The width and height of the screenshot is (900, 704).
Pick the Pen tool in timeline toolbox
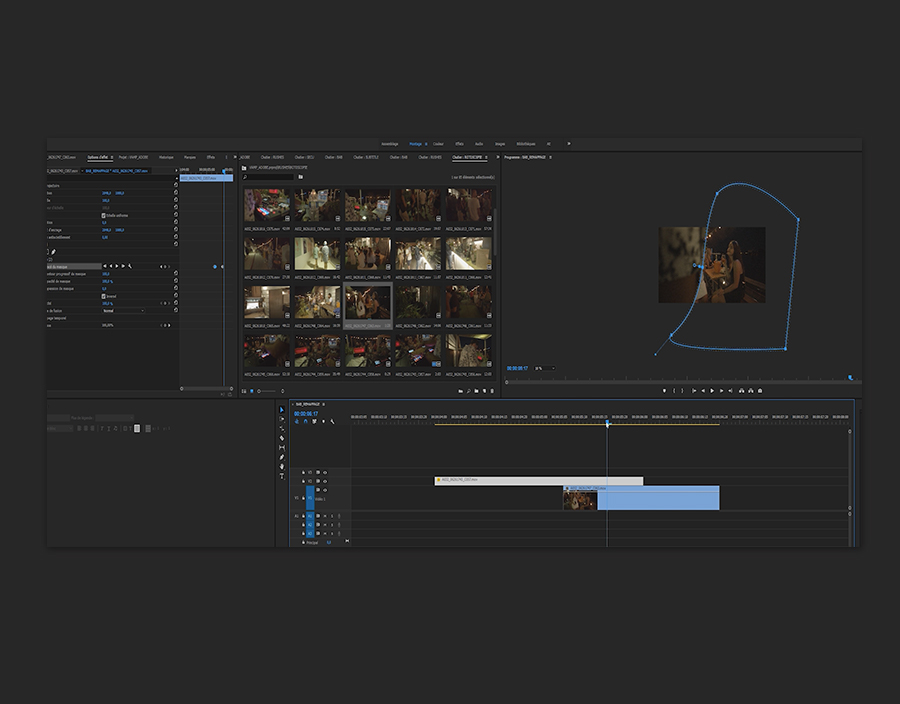point(282,457)
